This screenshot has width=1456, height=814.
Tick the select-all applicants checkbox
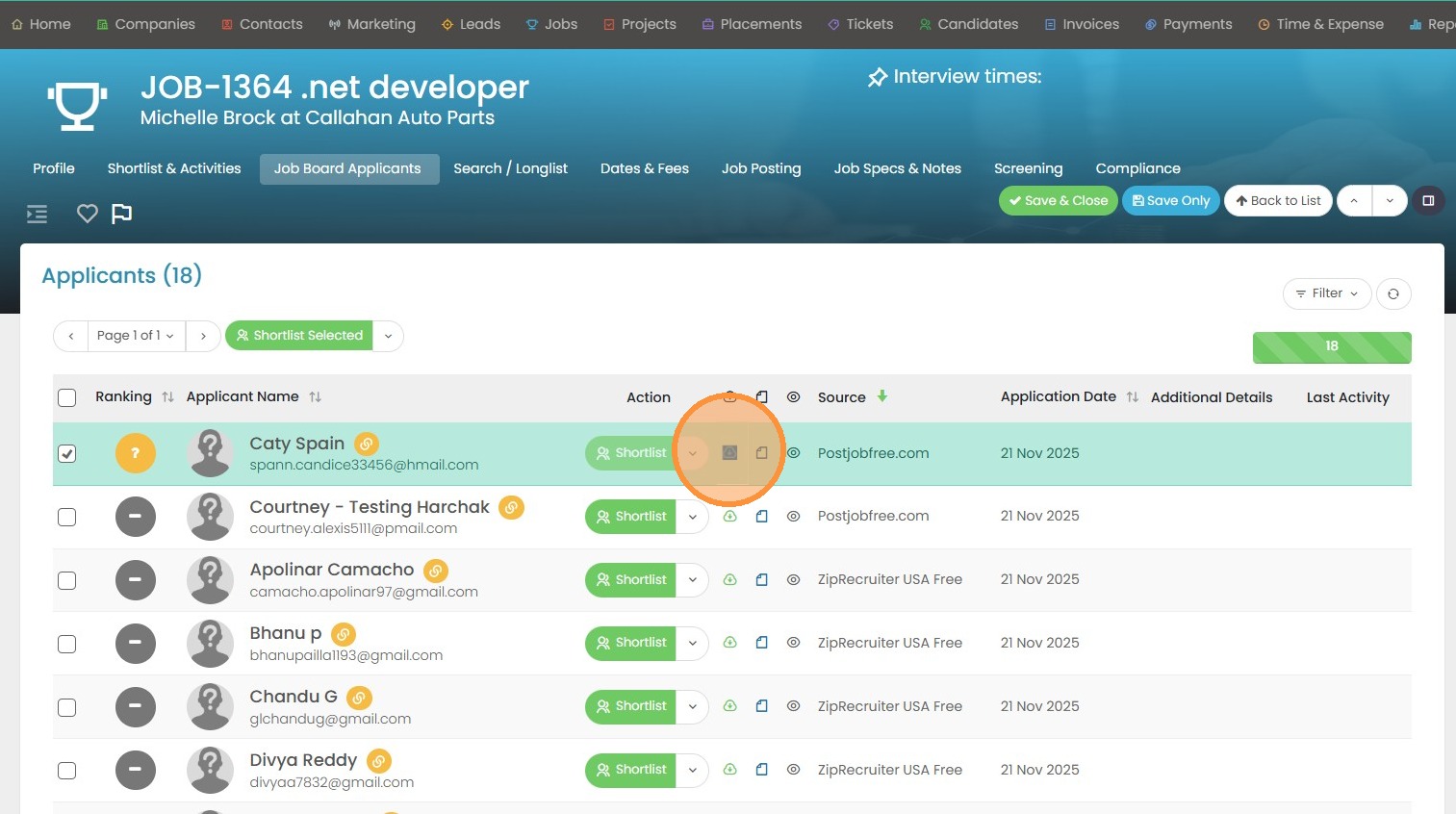pyautogui.click(x=67, y=397)
